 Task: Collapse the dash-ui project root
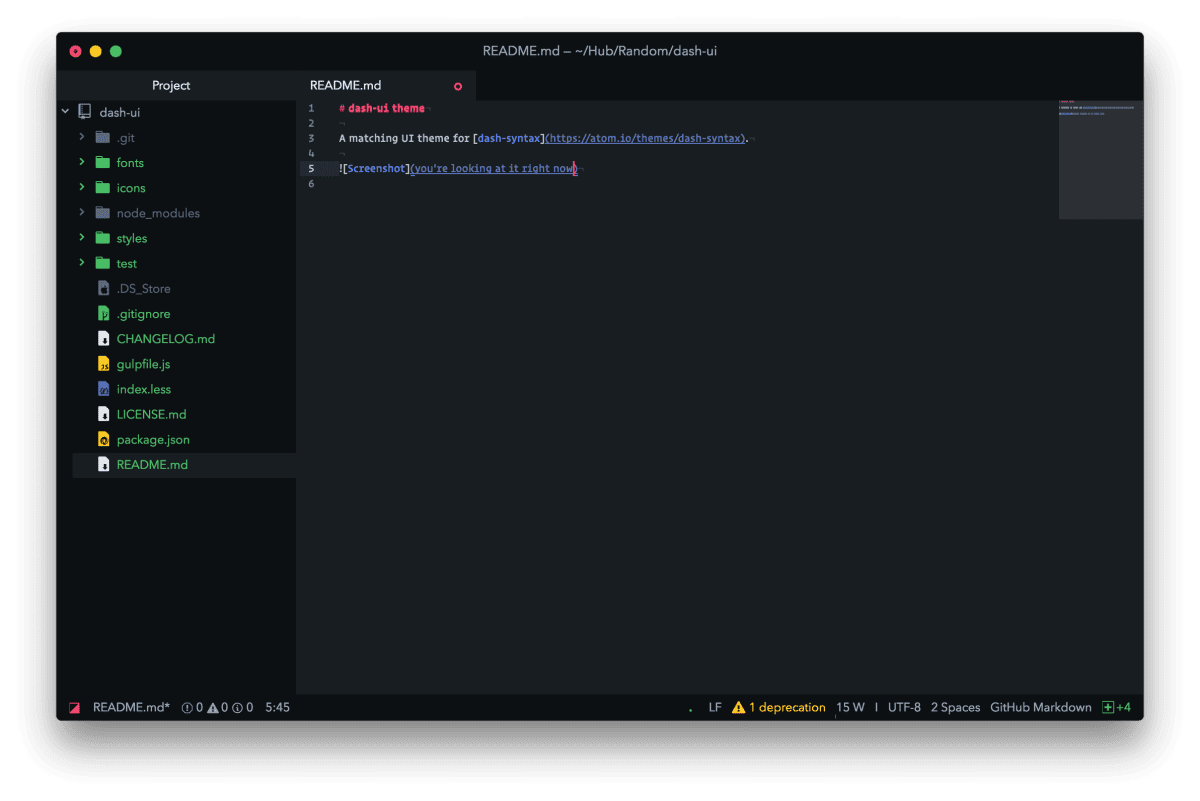[x=65, y=111]
